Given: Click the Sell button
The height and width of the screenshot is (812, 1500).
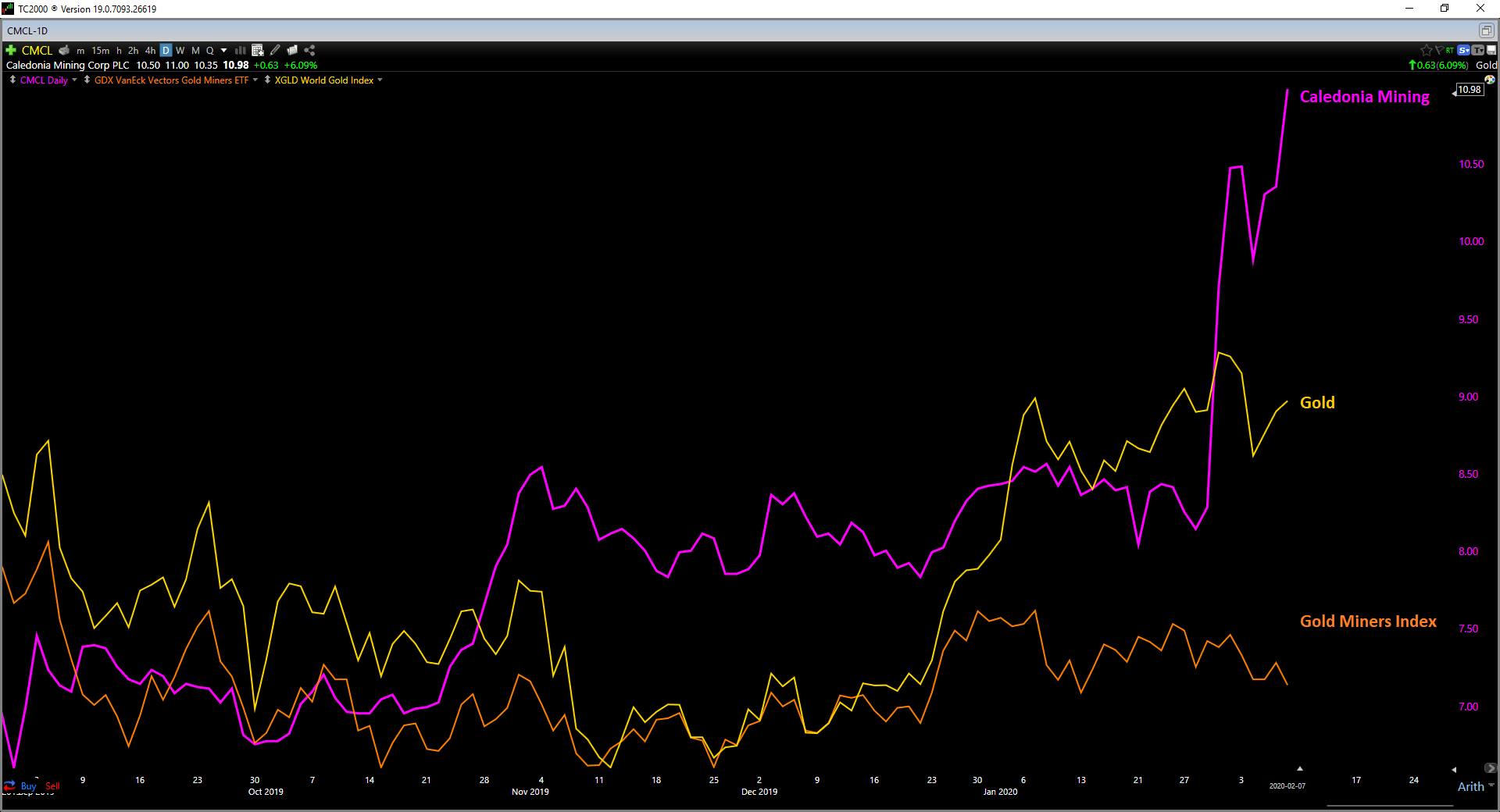Looking at the screenshot, I should tap(52, 785).
